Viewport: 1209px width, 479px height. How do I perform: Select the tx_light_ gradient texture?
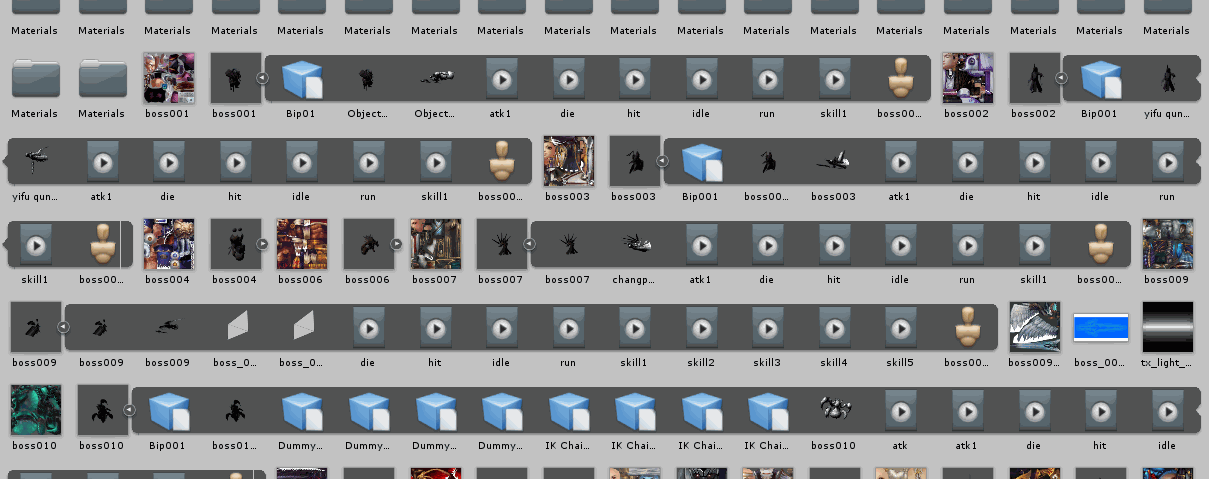click(x=1167, y=327)
